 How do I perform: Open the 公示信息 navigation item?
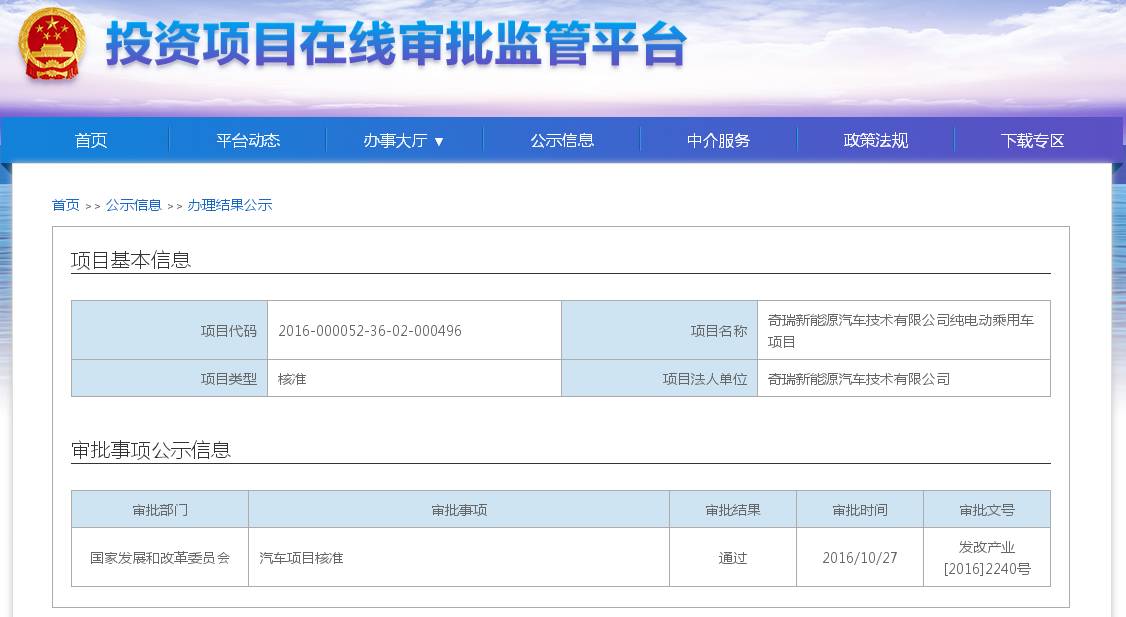tap(560, 139)
